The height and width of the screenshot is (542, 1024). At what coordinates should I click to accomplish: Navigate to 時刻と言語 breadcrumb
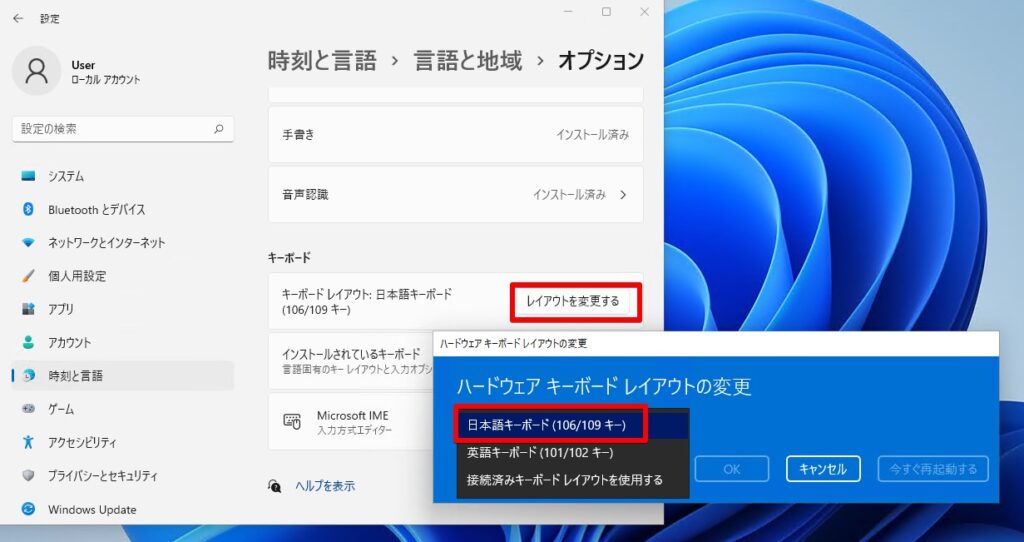pos(322,61)
